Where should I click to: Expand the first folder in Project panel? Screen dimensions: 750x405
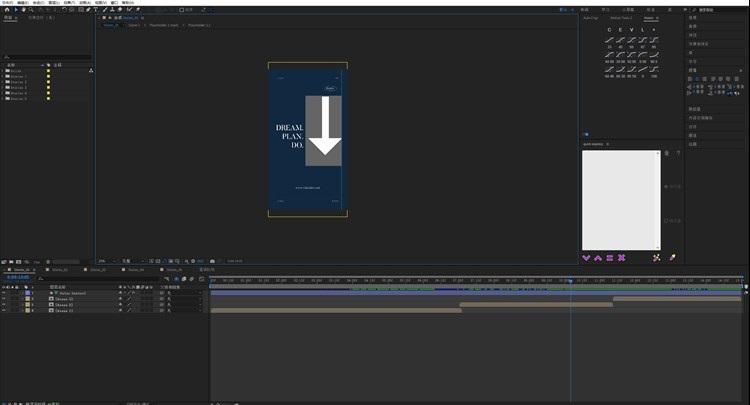[x=3, y=71]
